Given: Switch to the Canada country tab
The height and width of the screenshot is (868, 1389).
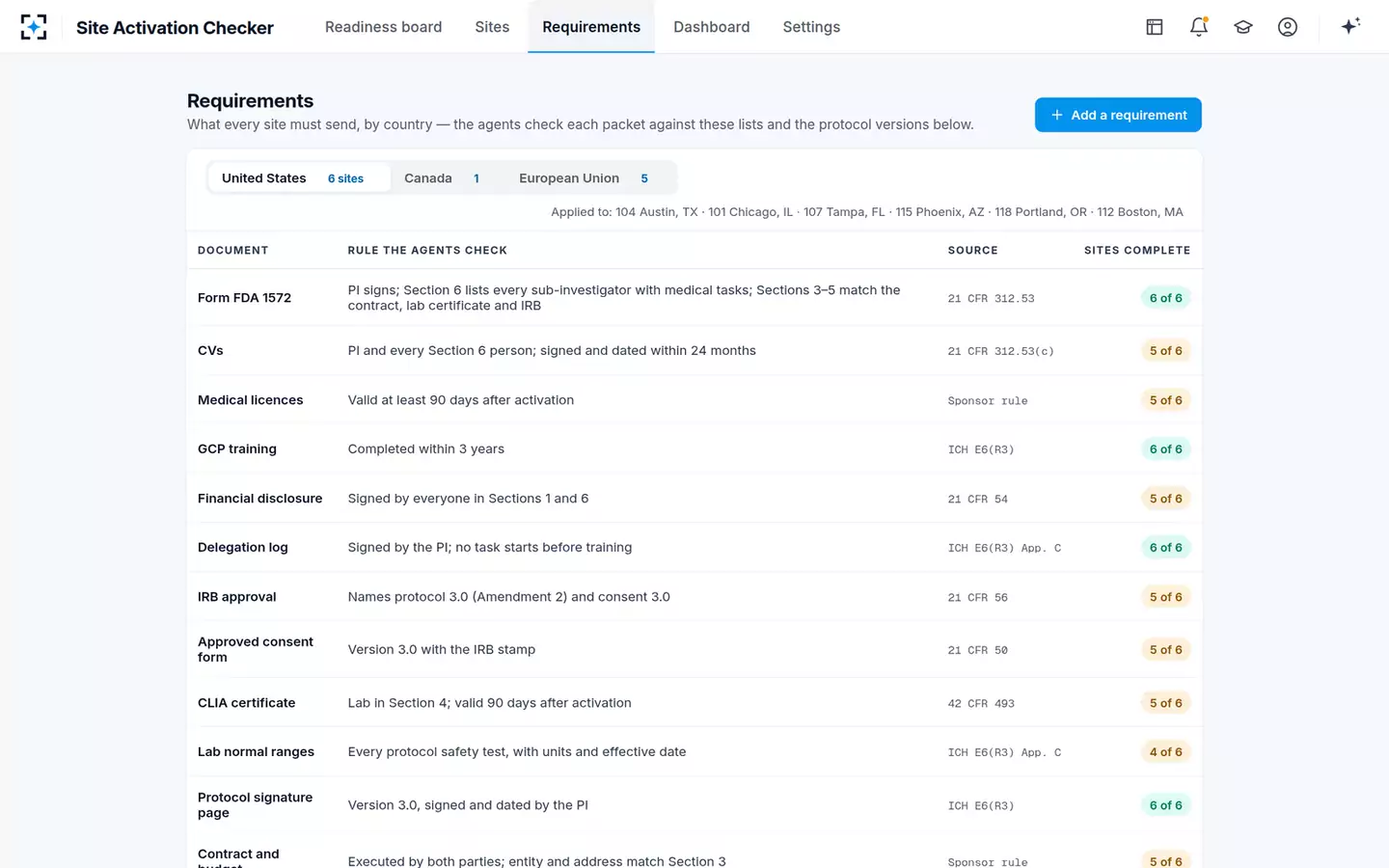Looking at the screenshot, I should (x=442, y=178).
